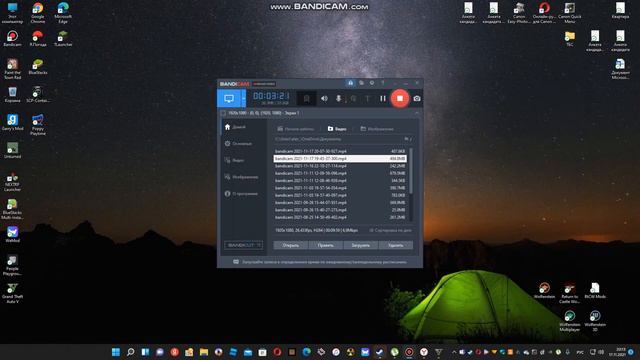Open the scheduled recording message link at bottom
This screenshot has width=640, height=360.
pyautogui.click(x=320, y=262)
